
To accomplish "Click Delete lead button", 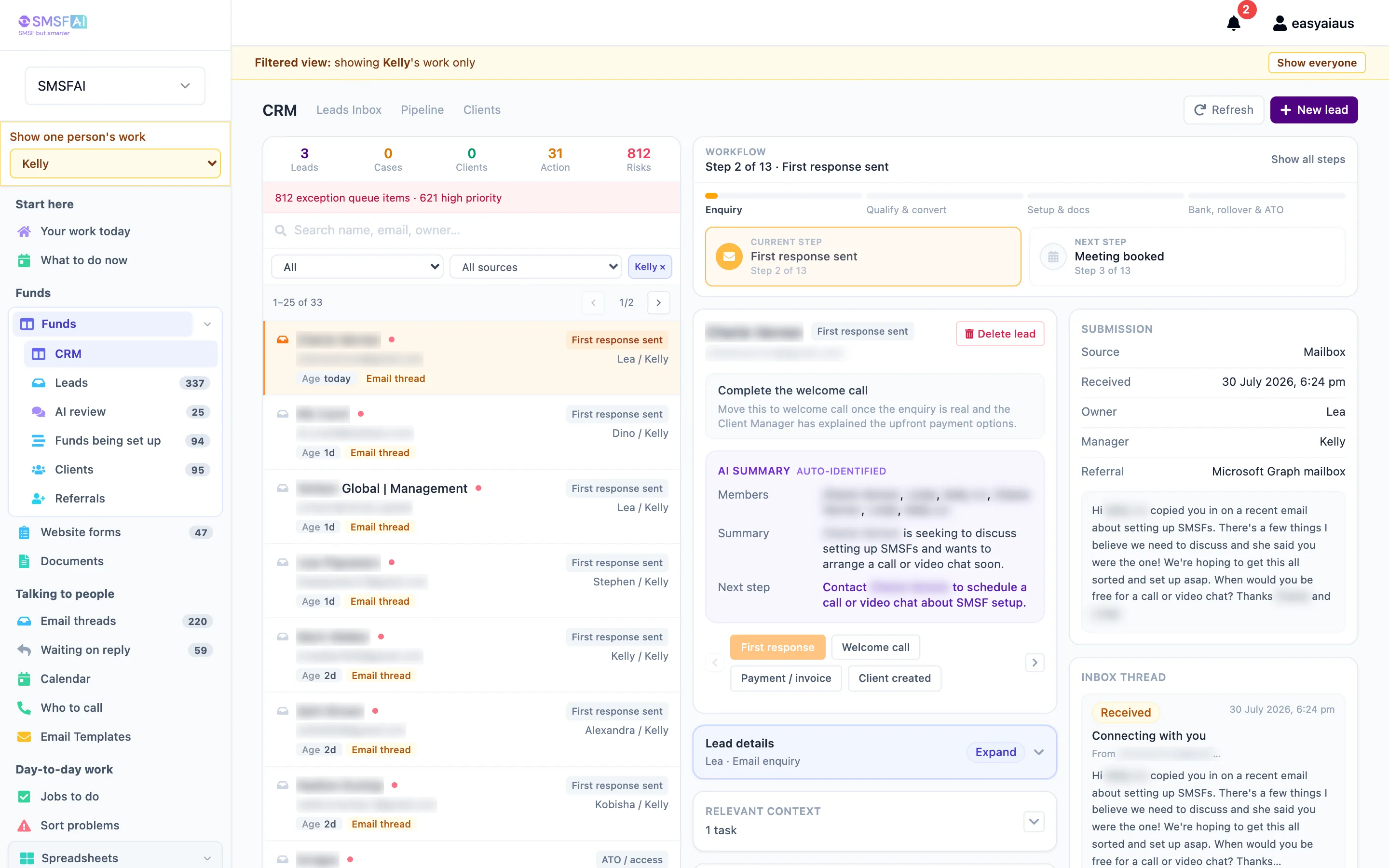I will (999, 334).
